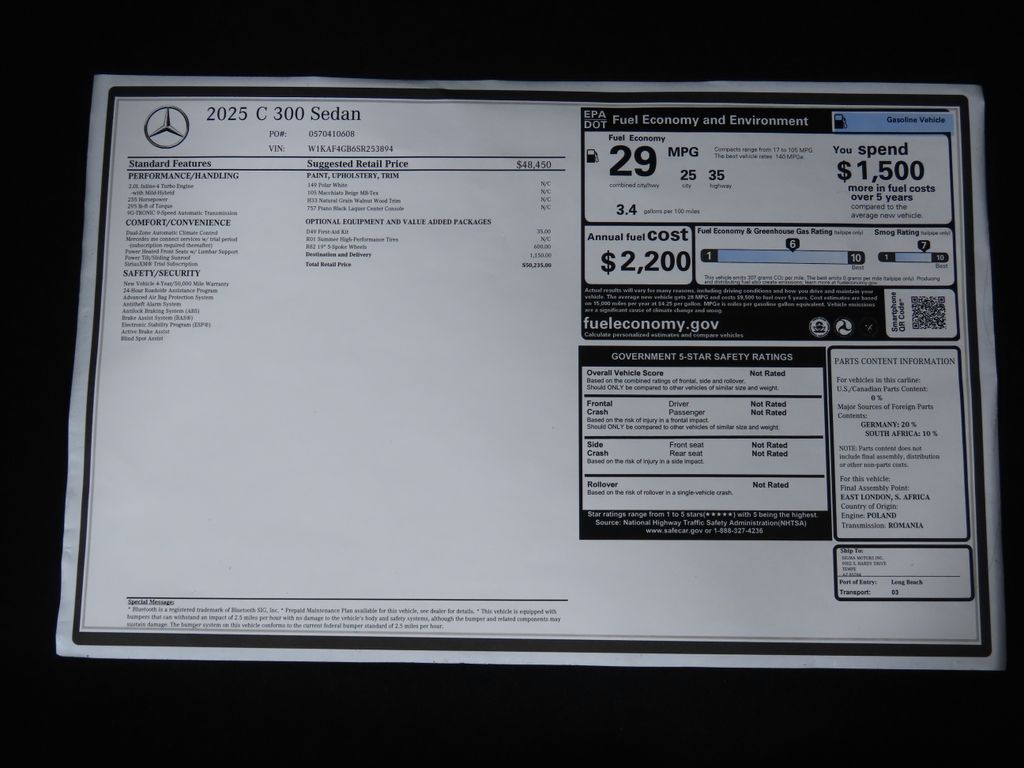Viewport: 1024px width, 768px height.
Task: Click the PERFORMANCE/HANDLING heading
Action: pyautogui.click(x=184, y=176)
